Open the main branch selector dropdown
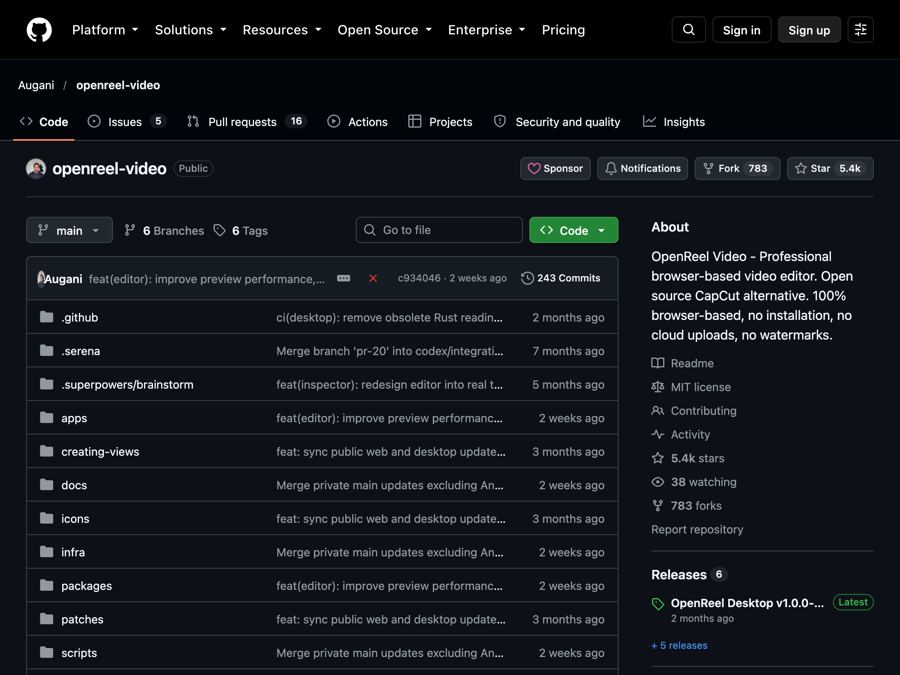 (x=69, y=230)
